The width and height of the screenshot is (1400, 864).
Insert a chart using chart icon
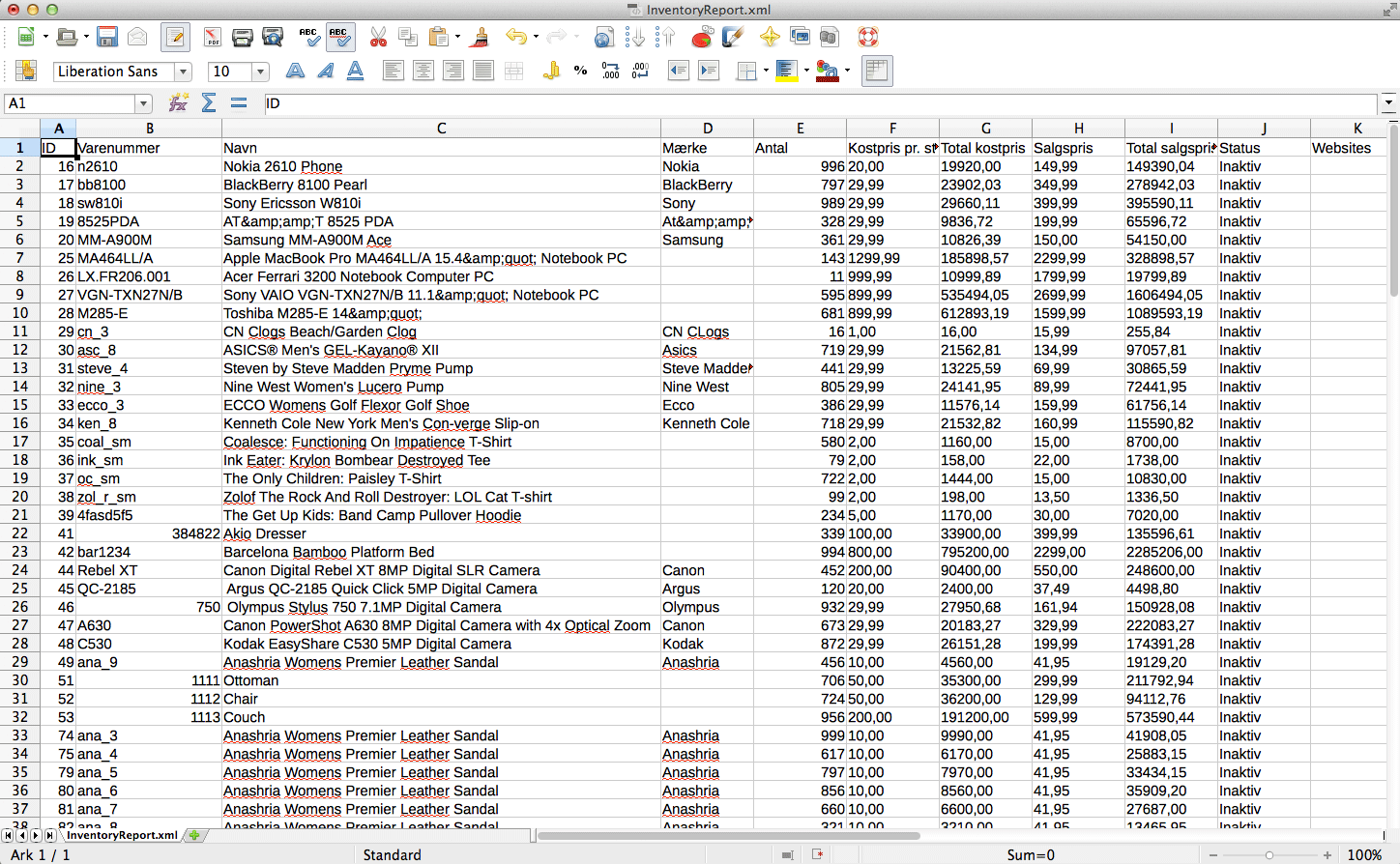coord(703,38)
